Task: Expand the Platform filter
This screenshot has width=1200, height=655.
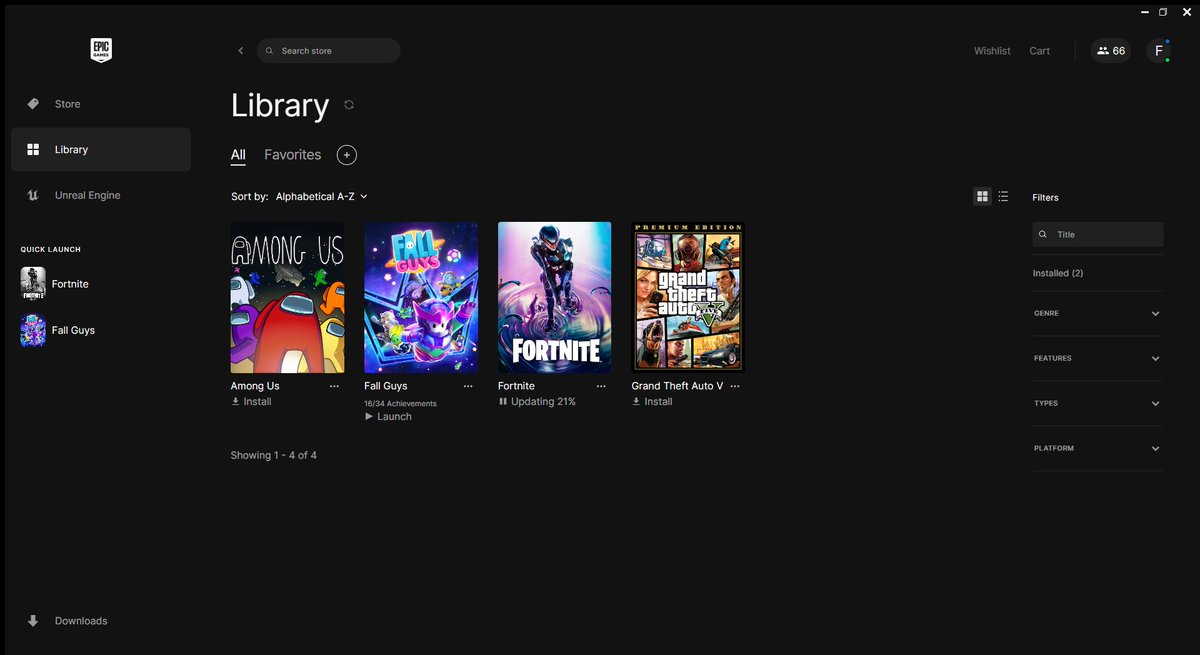Action: pos(1098,449)
